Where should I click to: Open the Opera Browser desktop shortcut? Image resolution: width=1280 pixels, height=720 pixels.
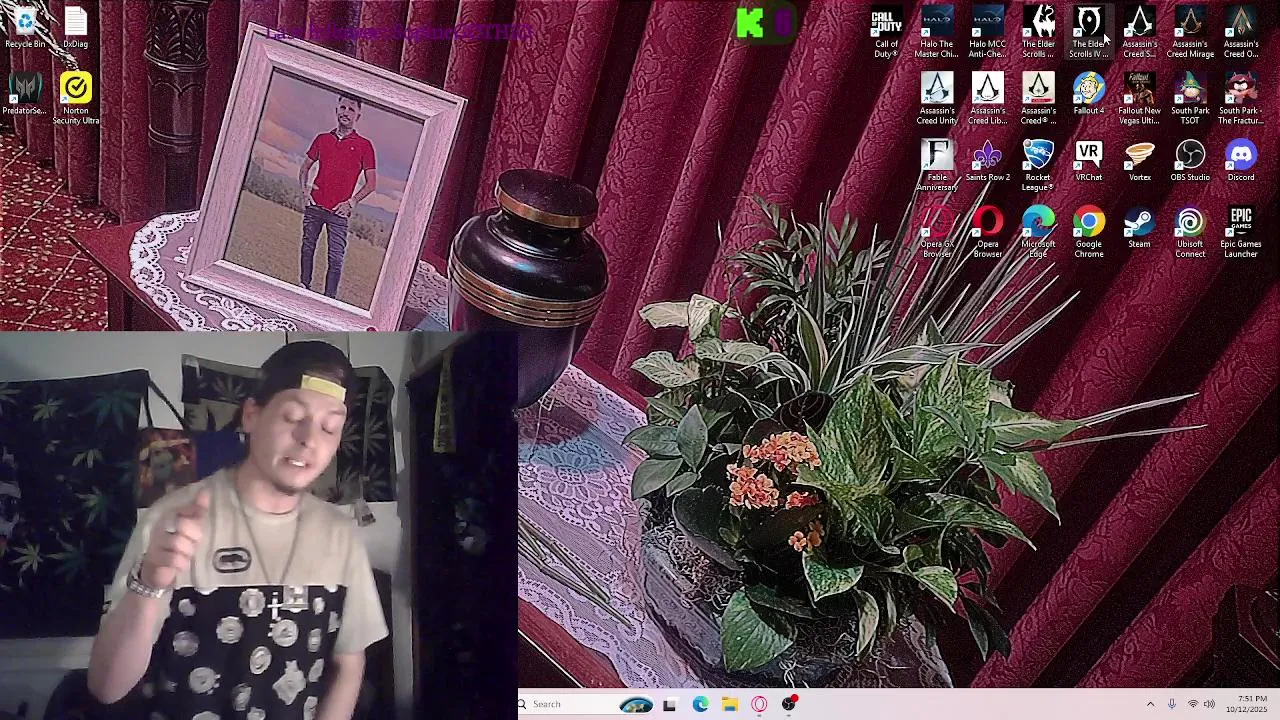[987, 232]
